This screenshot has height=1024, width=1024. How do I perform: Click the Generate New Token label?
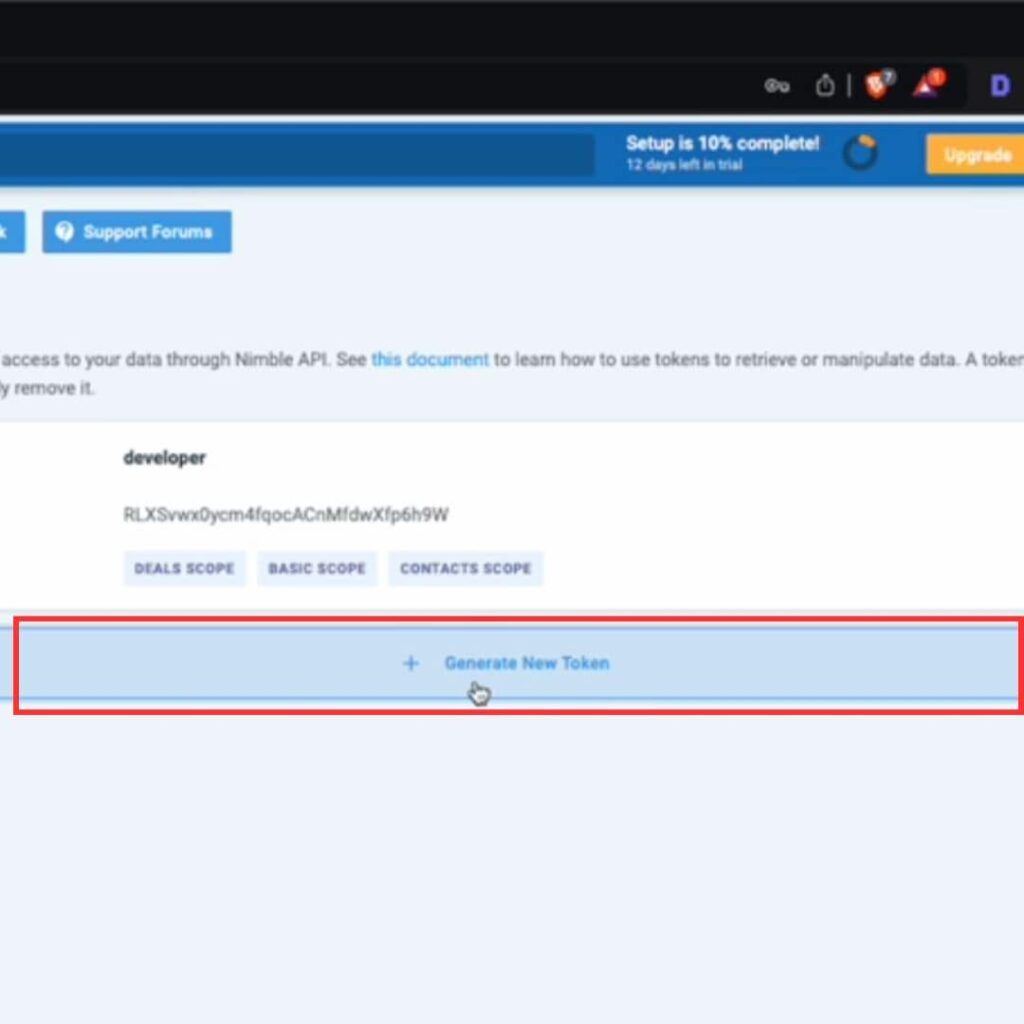(x=526, y=663)
